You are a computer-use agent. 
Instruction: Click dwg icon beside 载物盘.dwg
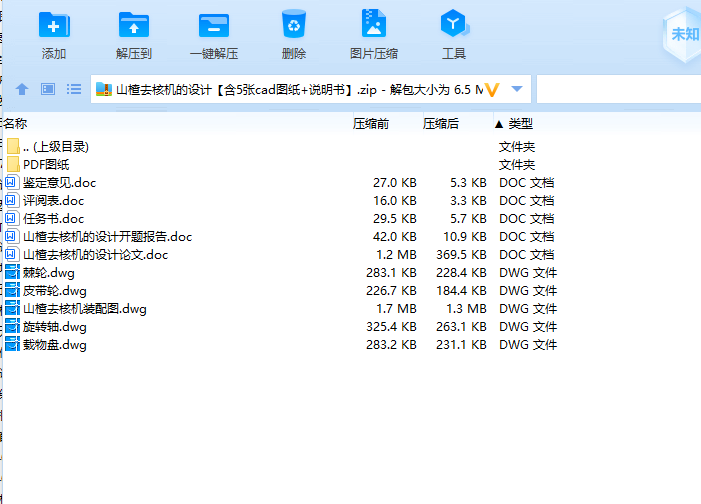[12, 344]
